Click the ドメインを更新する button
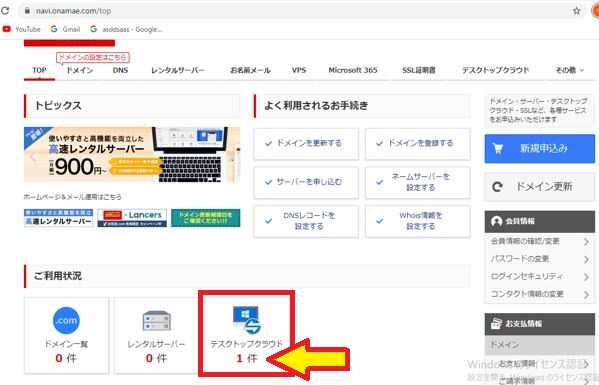 click(x=306, y=144)
